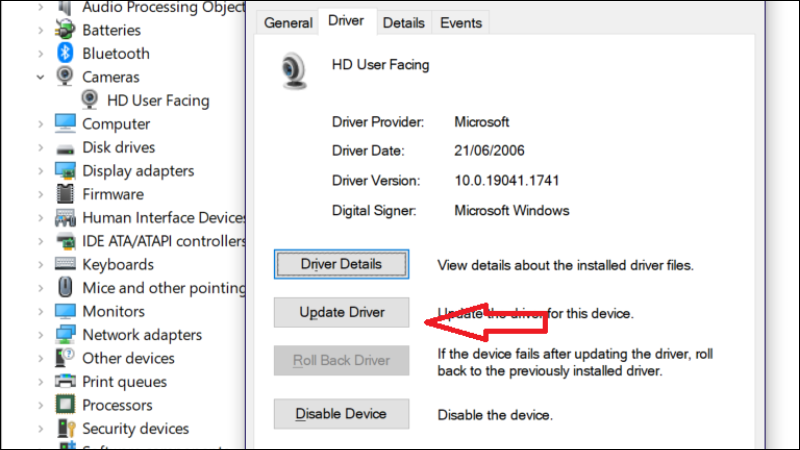800x450 pixels.
Task: Expand the Network adapters node
Action: [40, 335]
